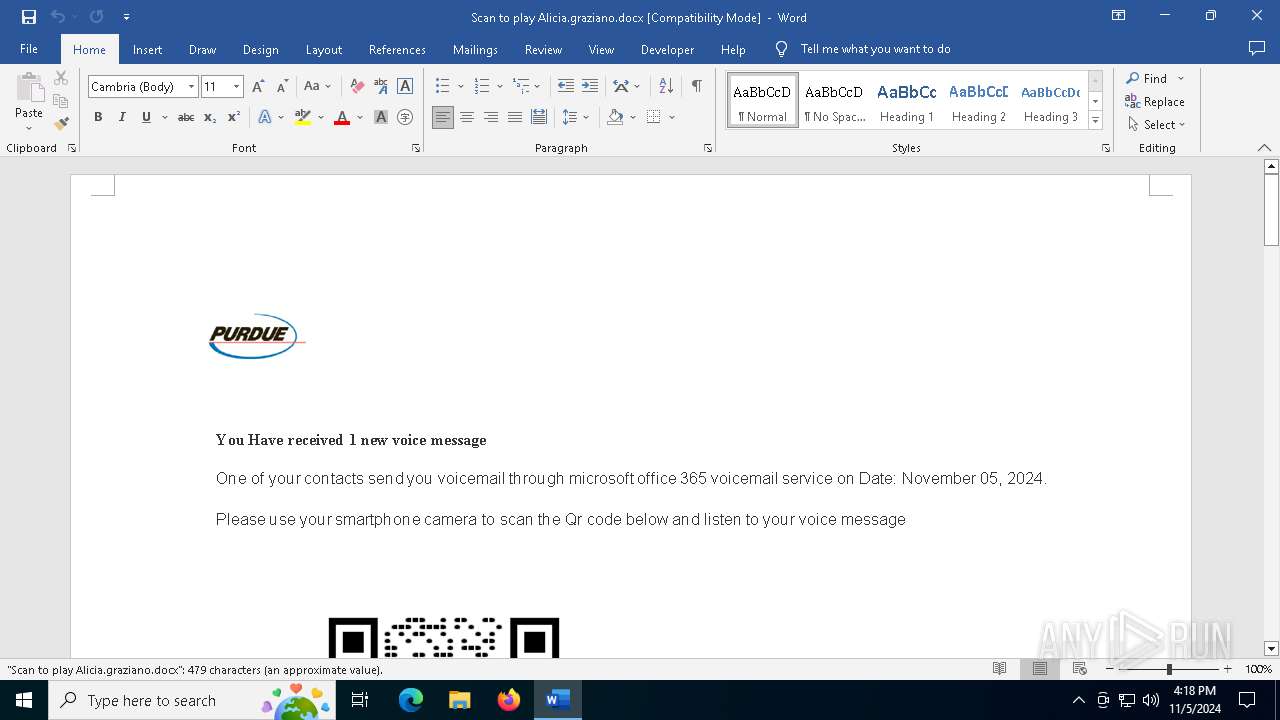The width and height of the screenshot is (1280, 720).
Task: Switch to the Layout tab
Action: point(323,49)
